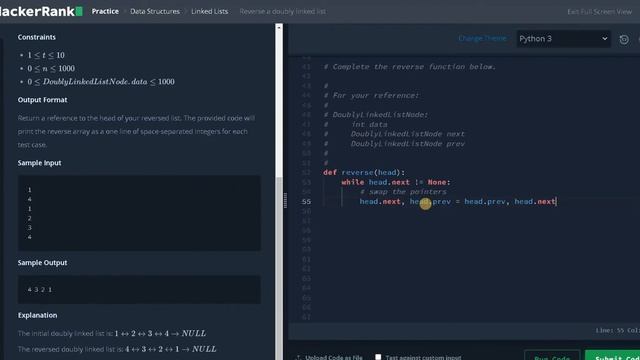Click the Sample Input code box
Screen dimensions: 640x360
[x=139, y=213]
